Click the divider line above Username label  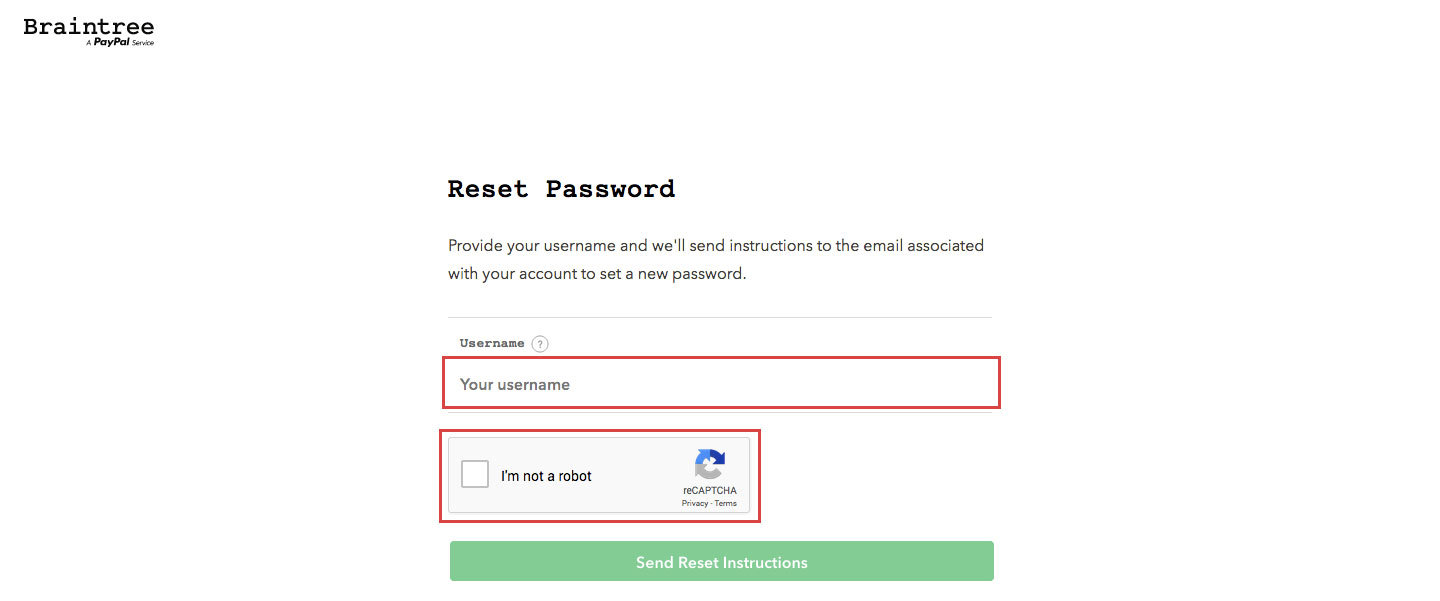[x=720, y=318]
